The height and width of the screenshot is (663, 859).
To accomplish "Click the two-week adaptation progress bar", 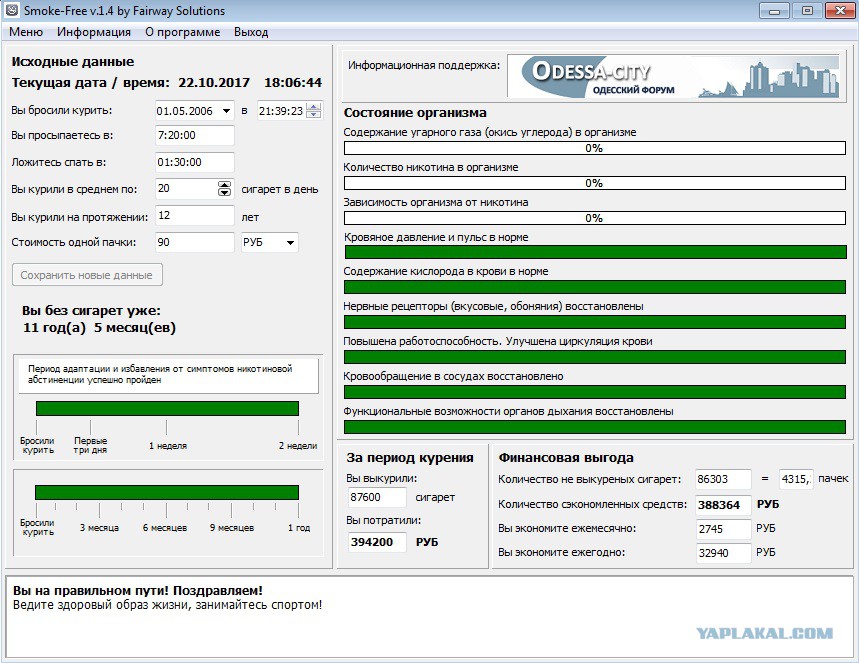I will pyautogui.click(x=167, y=409).
